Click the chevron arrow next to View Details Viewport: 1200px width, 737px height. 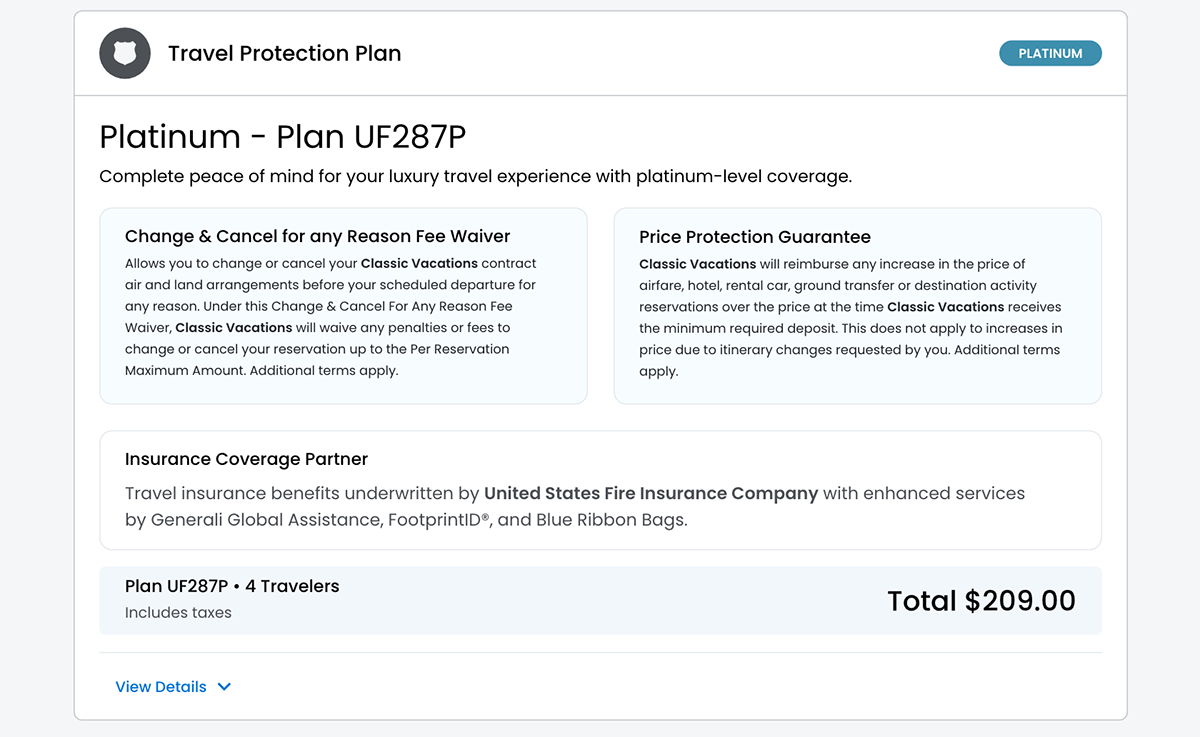point(224,687)
